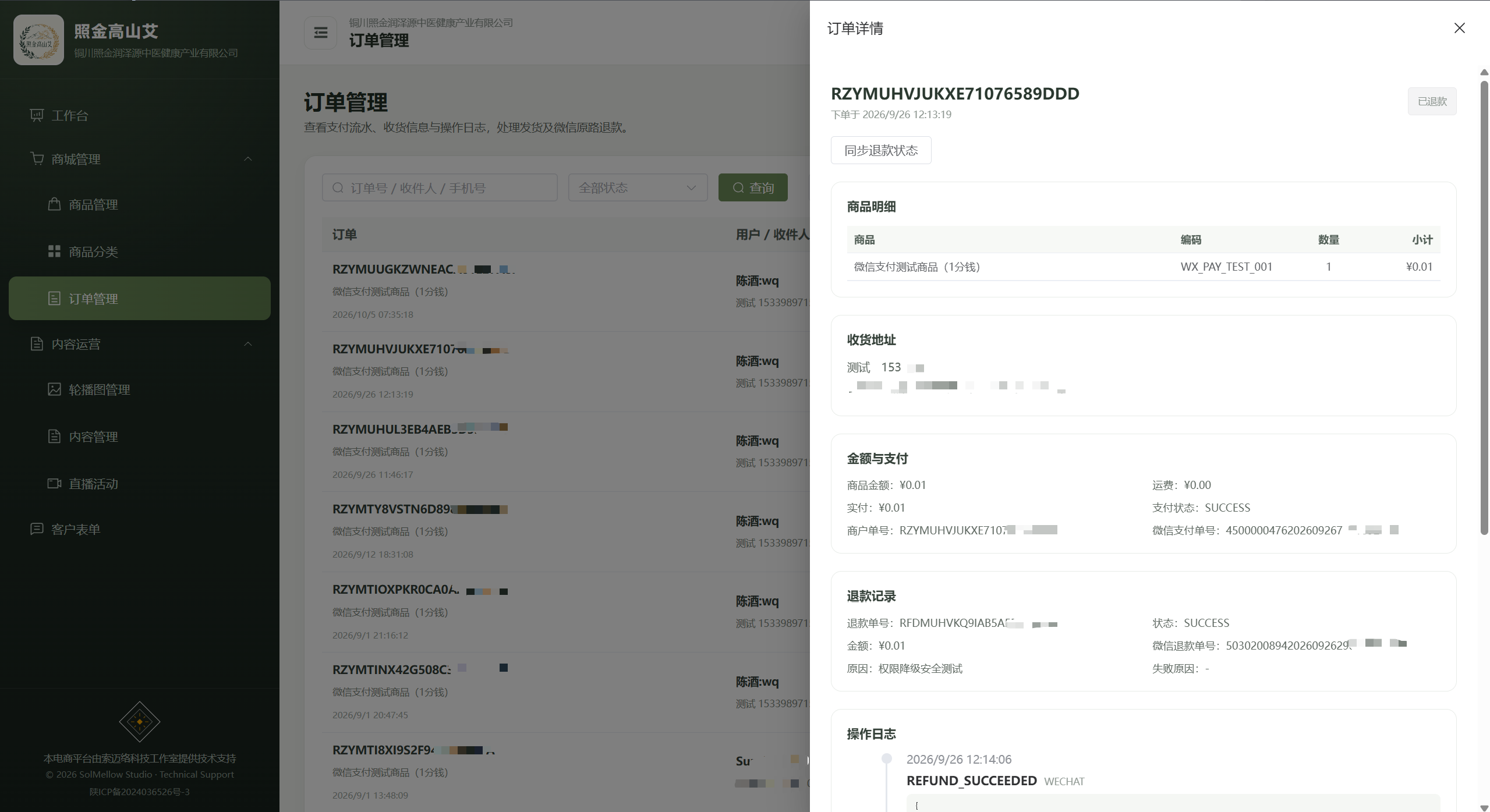Viewport: 1490px width, 812px height.
Task: Click the 已退款 status tag
Action: point(1432,101)
